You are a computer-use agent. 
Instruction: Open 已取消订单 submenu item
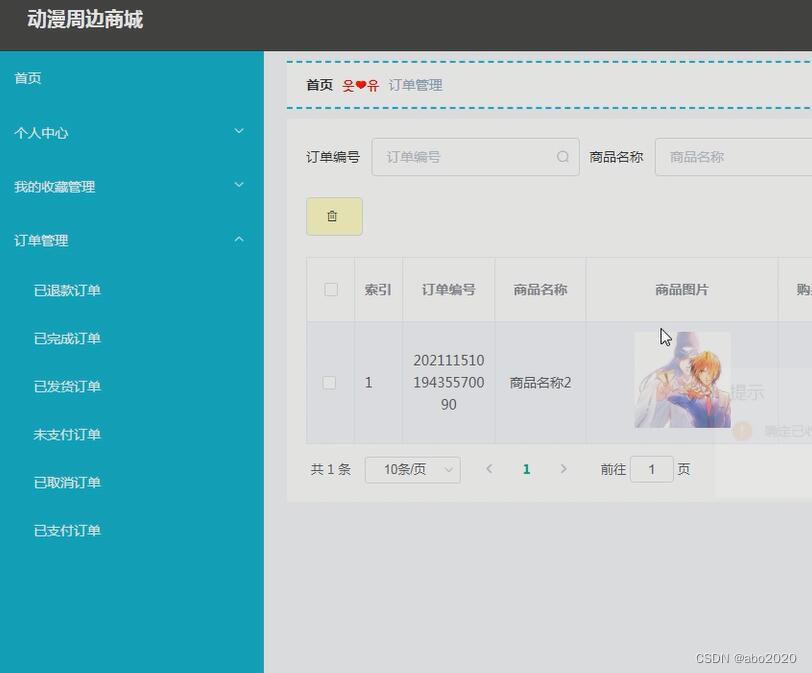(x=67, y=482)
